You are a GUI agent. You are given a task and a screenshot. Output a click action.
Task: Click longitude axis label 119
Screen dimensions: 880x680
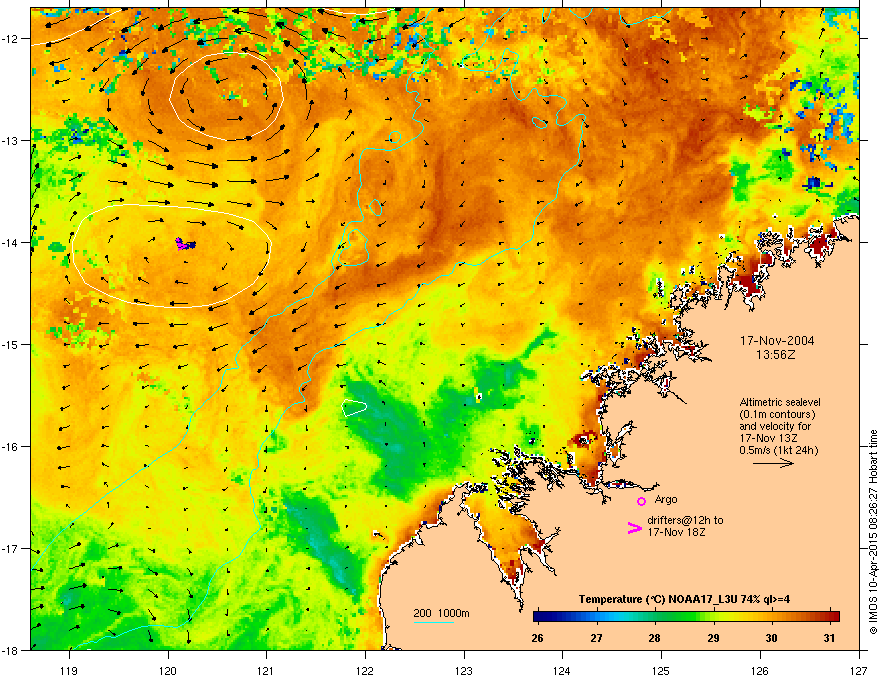69,670
